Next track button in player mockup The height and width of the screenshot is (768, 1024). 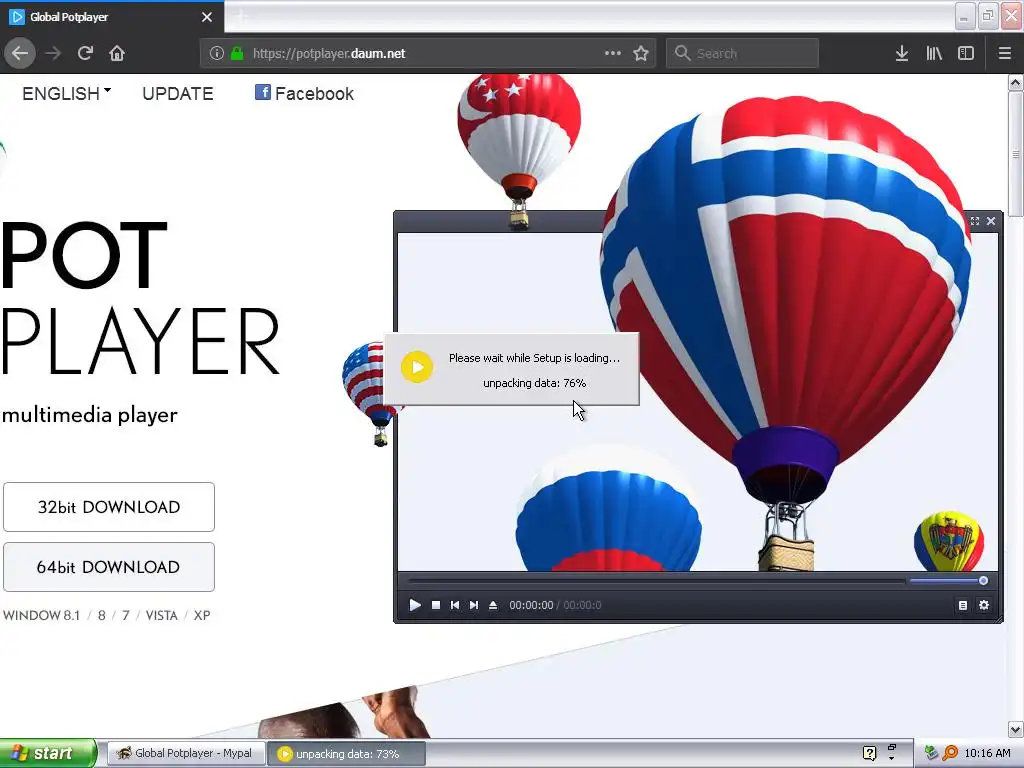(x=473, y=605)
